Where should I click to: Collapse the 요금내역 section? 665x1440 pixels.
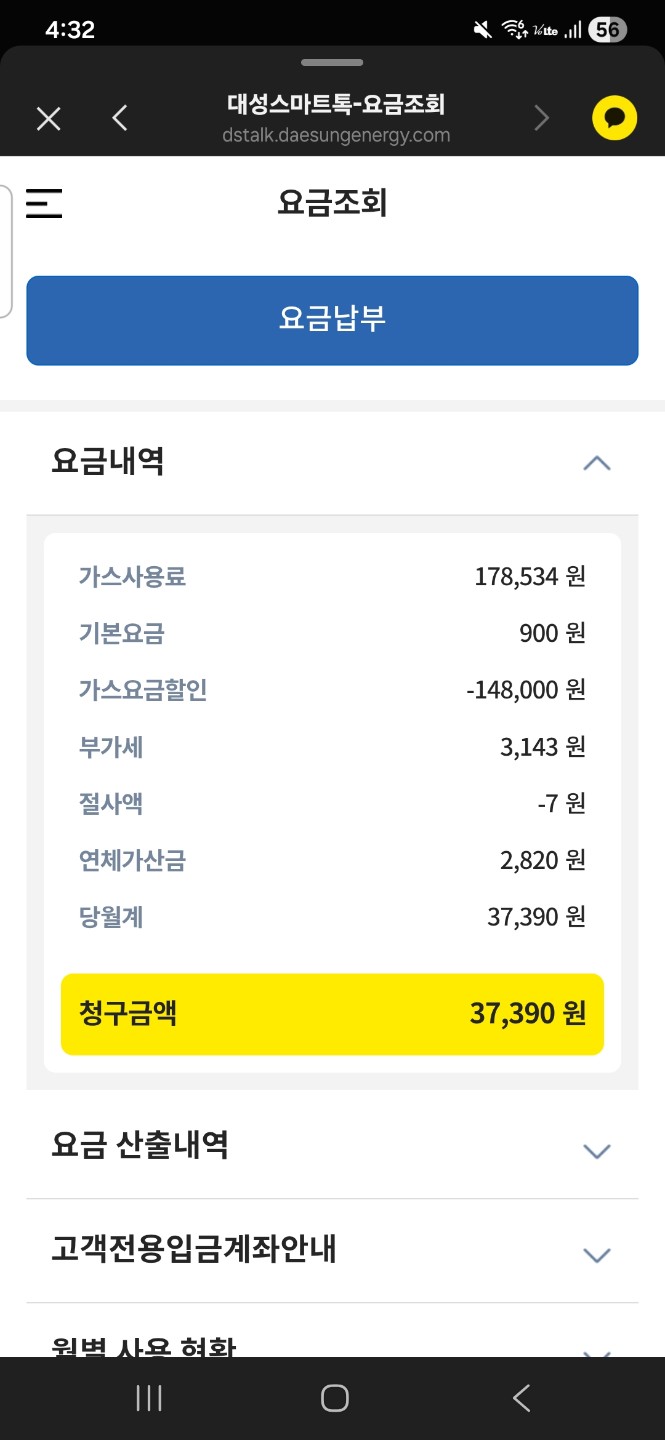tap(596, 463)
